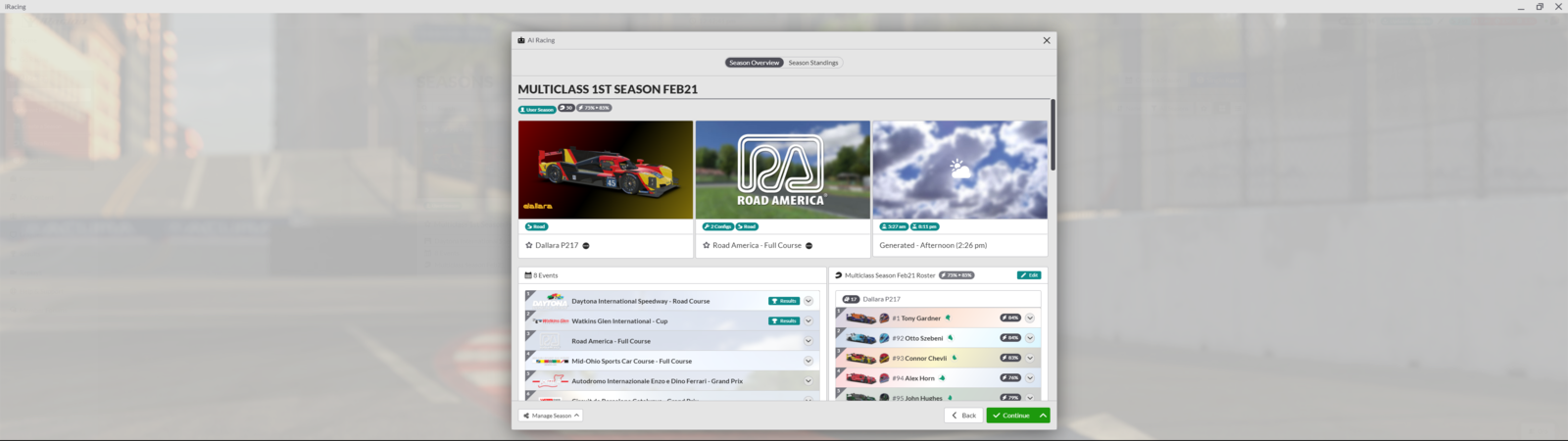Click the Road tag under Road America image
This screenshot has height=441, width=1568.
(748, 226)
